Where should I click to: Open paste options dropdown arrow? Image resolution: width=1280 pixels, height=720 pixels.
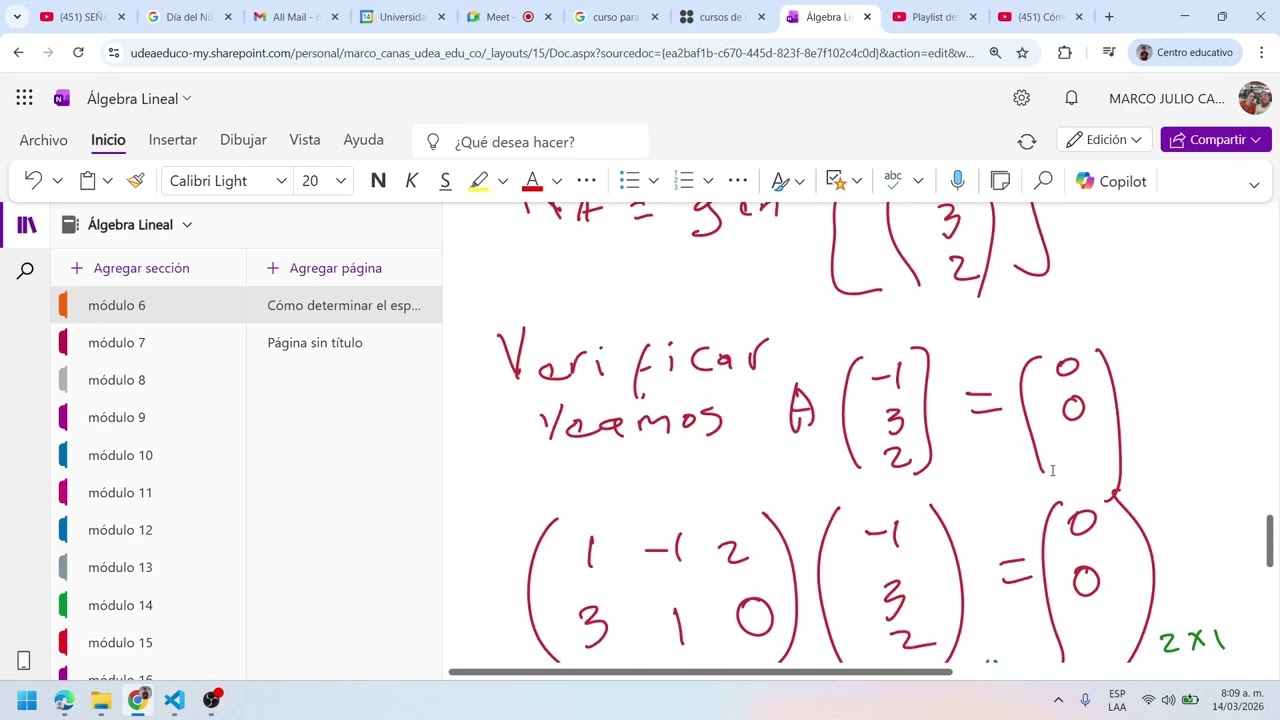point(107,181)
